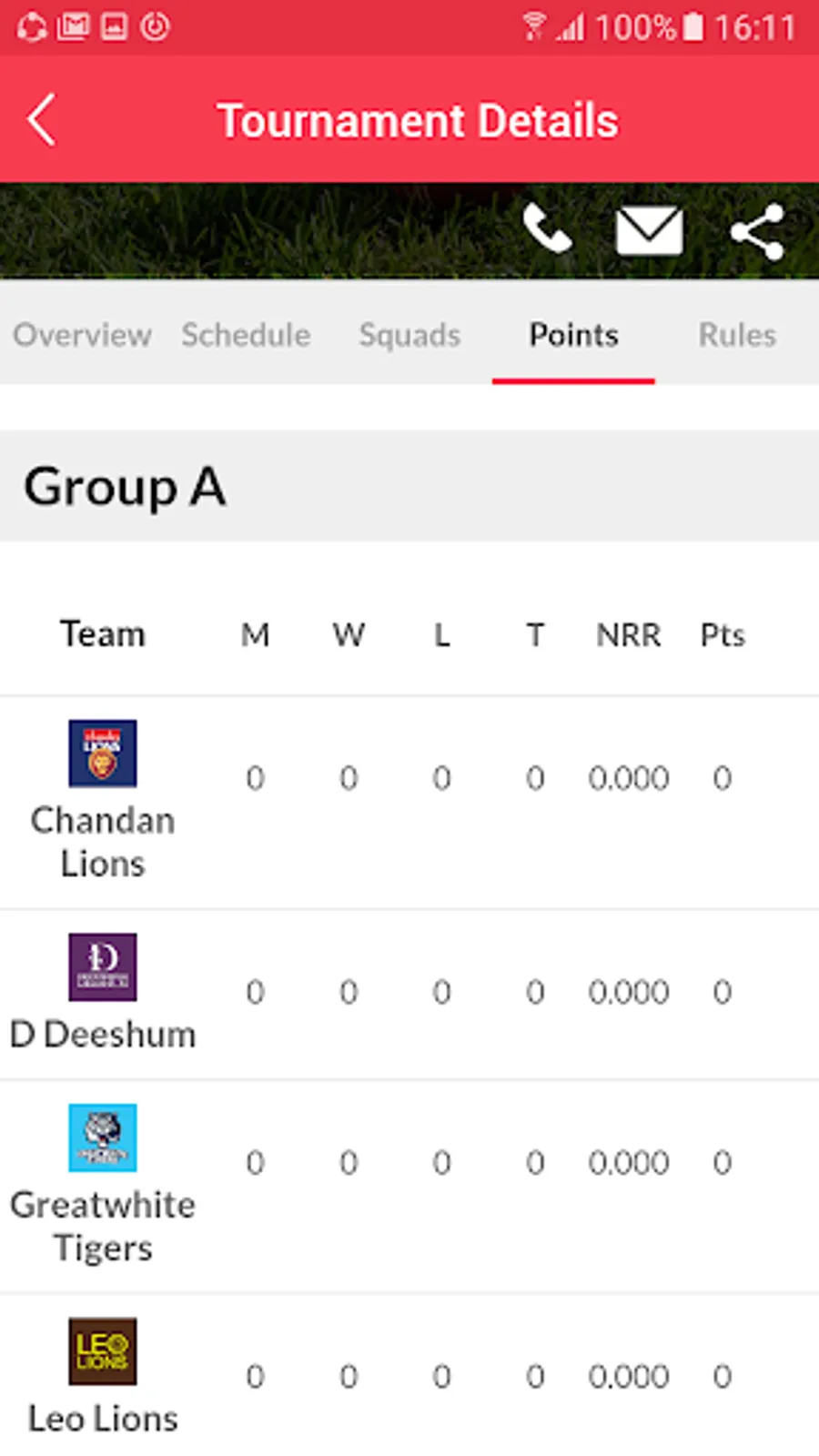Open the Chandan Lions team logo
This screenshot has width=819, height=1456.
pyautogui.click(x=103, y=753)
